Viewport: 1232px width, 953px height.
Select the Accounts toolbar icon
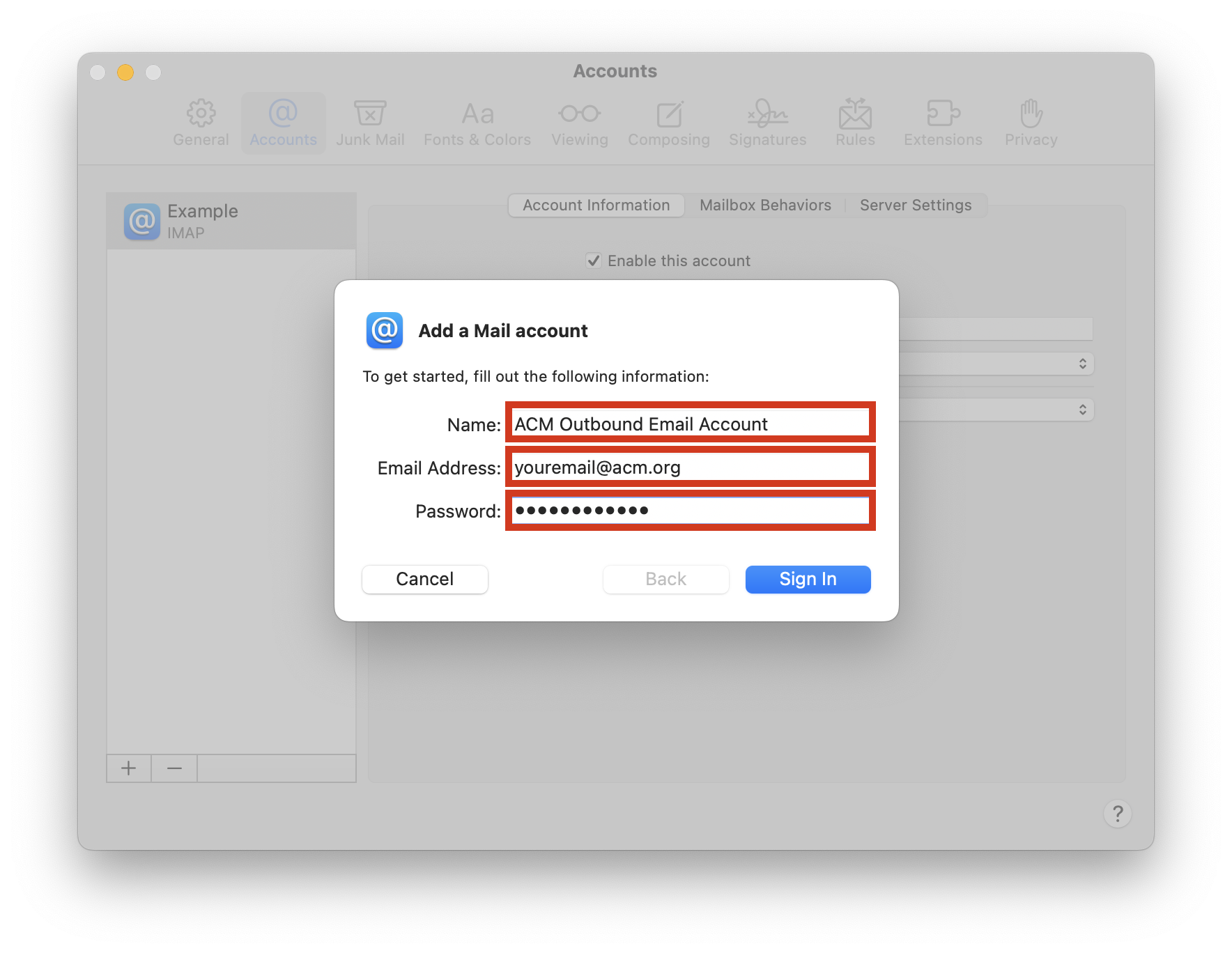283,123
